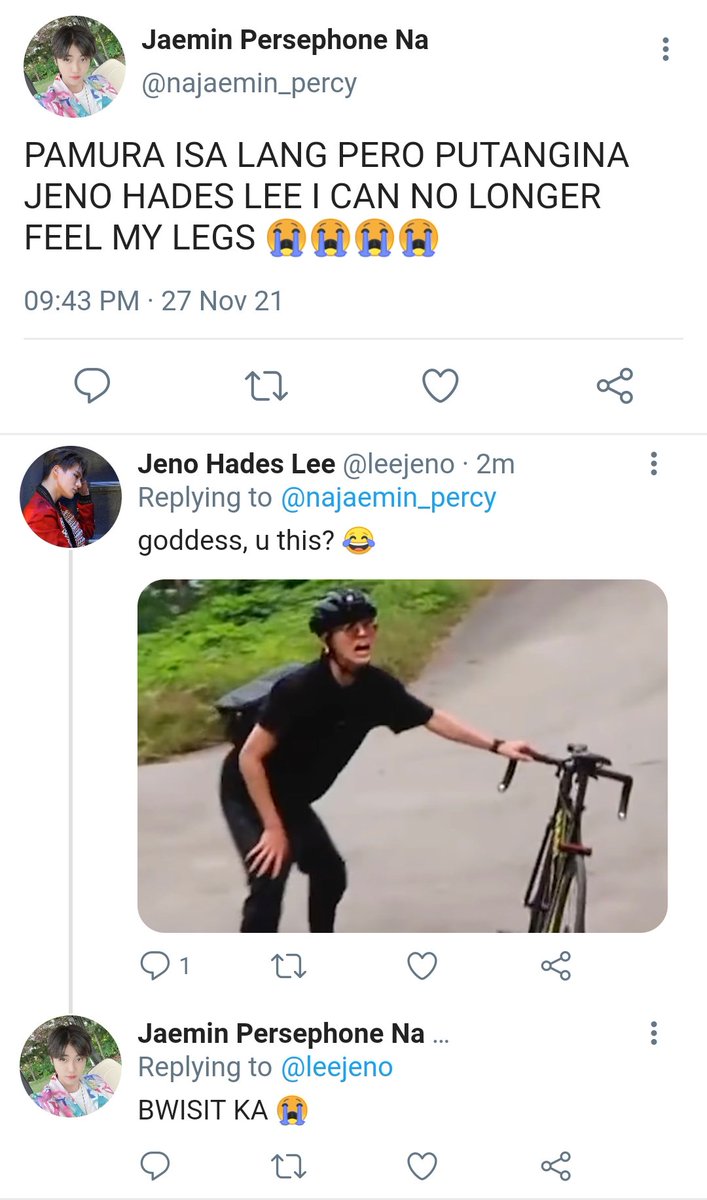
Task: Share the BWISIT KA reply
Action: tap(555, 1165)
